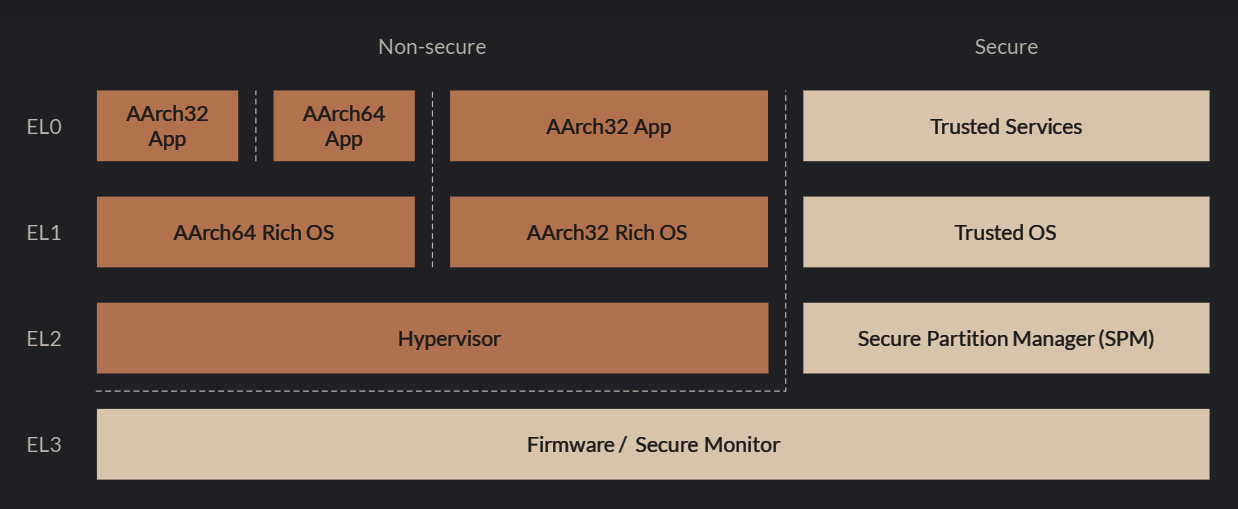Click the 'EL0' row label
Viewport: 1238px width, 509px height.
[x=44, y=127]
